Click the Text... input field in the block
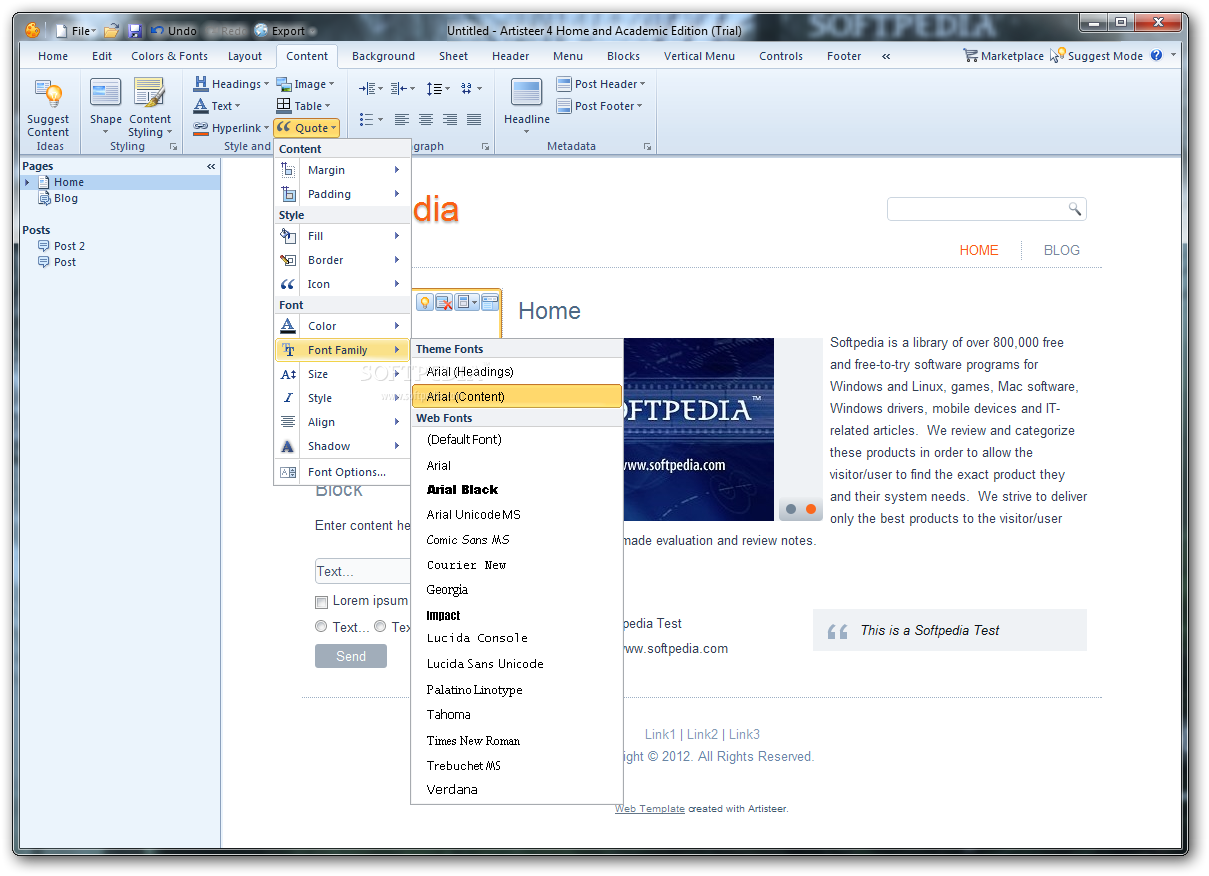The height and width of the screenshot is (876, 1209). click(363, 571)
